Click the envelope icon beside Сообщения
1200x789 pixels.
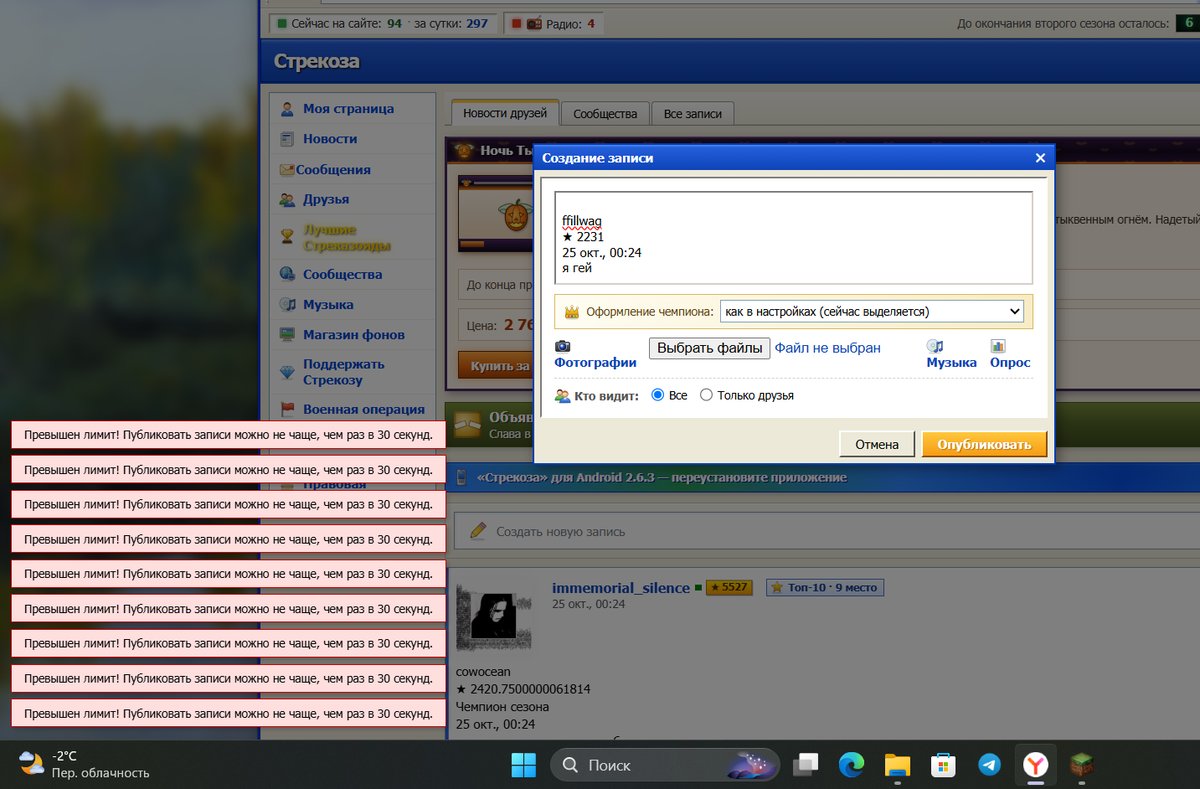point(287,170)
